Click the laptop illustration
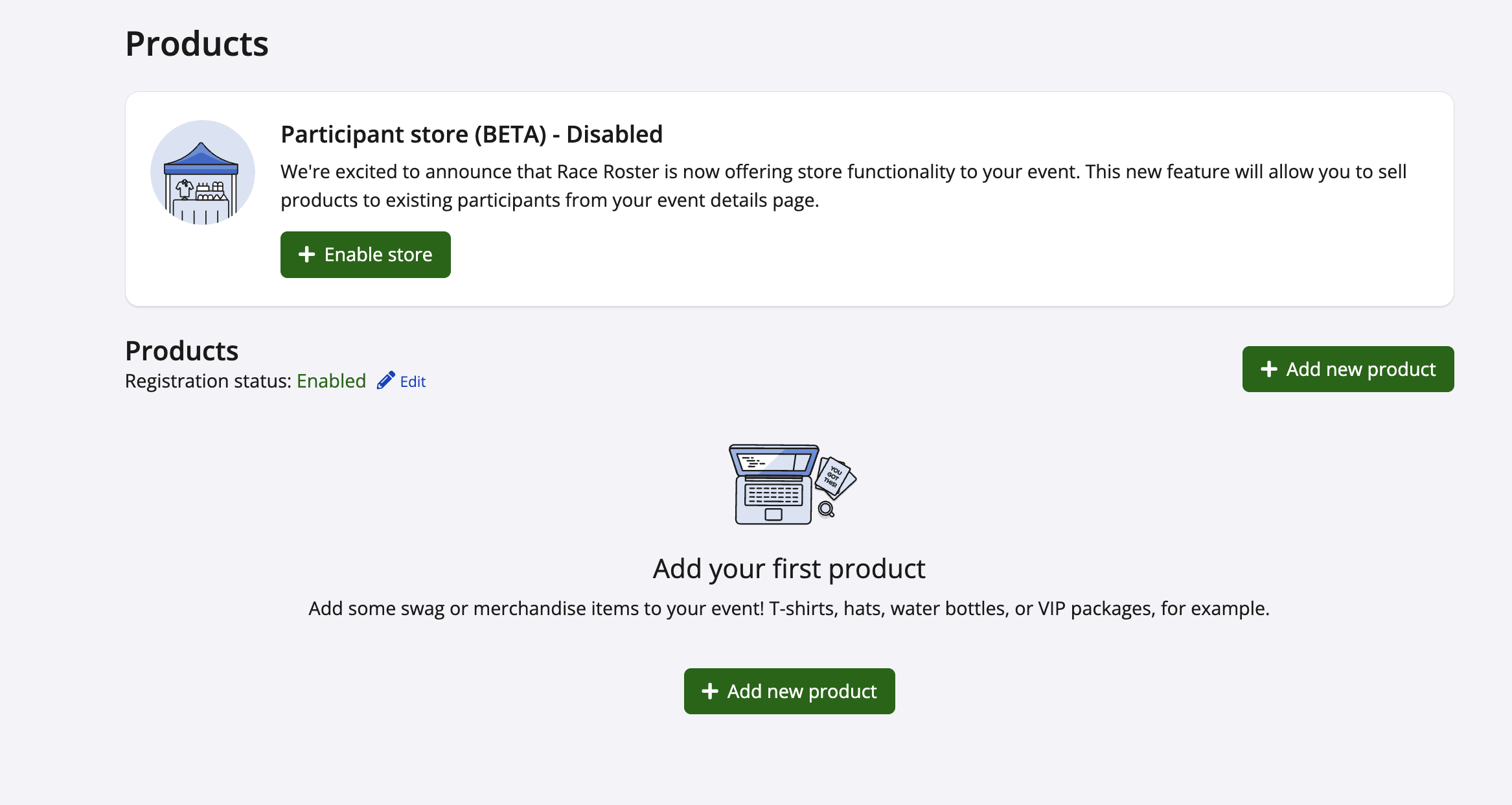The width and height of the screenshot is (1512, 805). (x=773, y=484)
